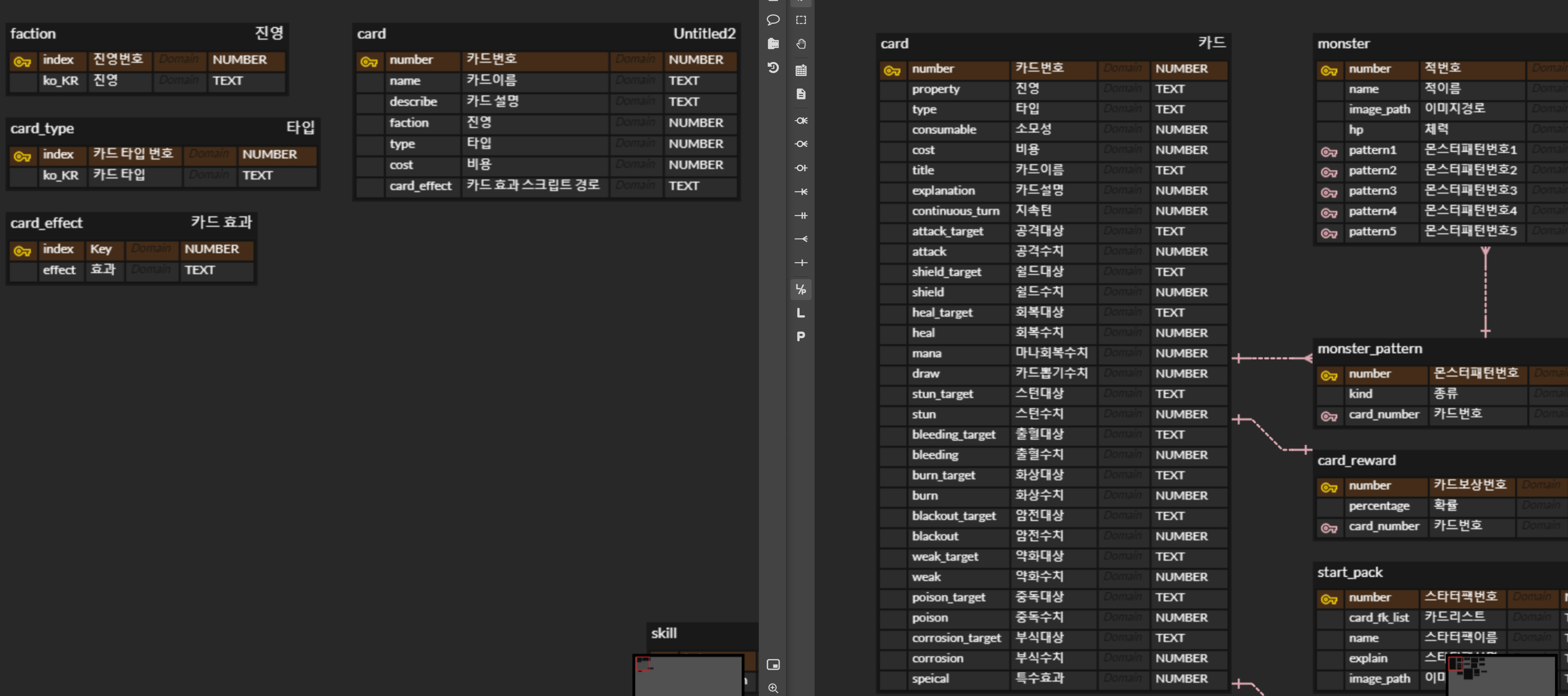
Task: Select the card_type table header
Action: point(163,128)
